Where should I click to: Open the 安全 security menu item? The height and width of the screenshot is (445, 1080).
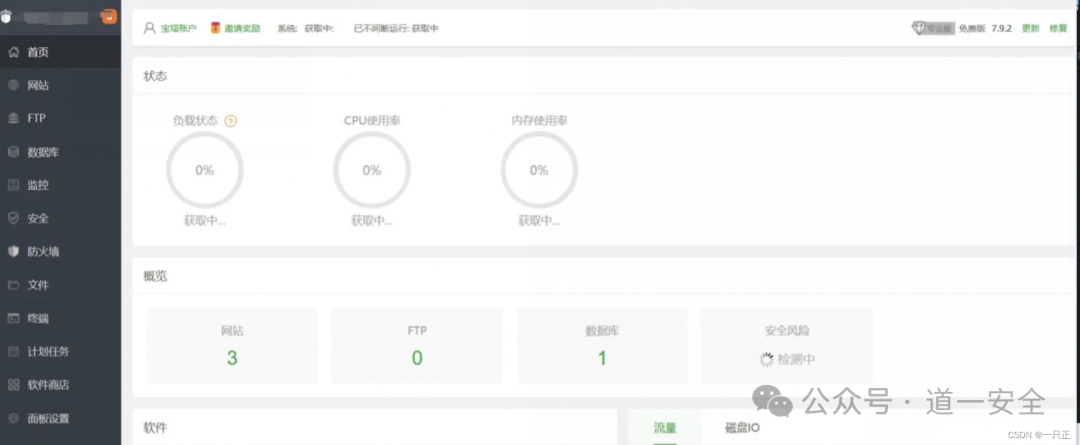click(x=61, y=218)
